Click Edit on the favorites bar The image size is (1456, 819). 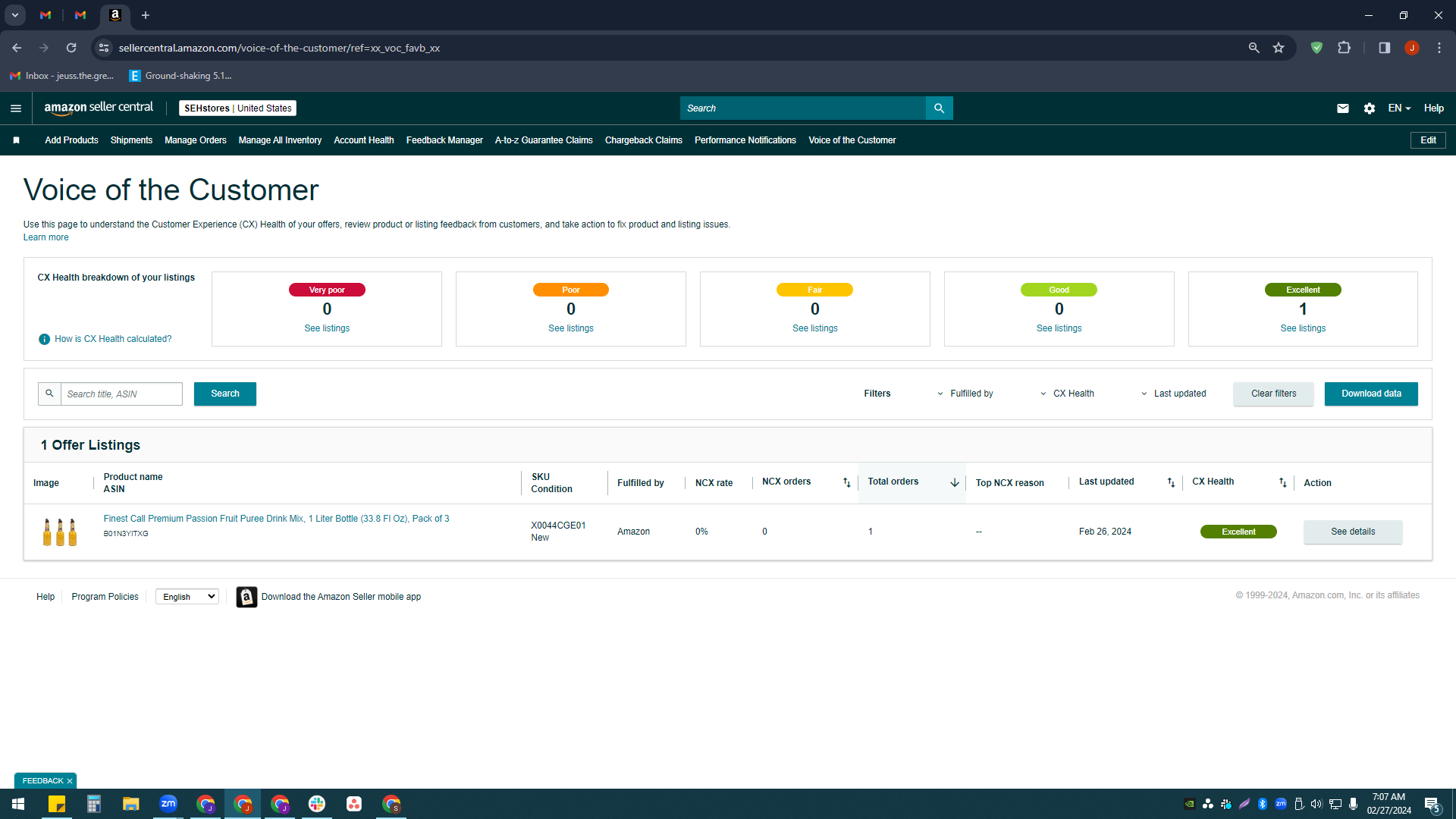1428,140
